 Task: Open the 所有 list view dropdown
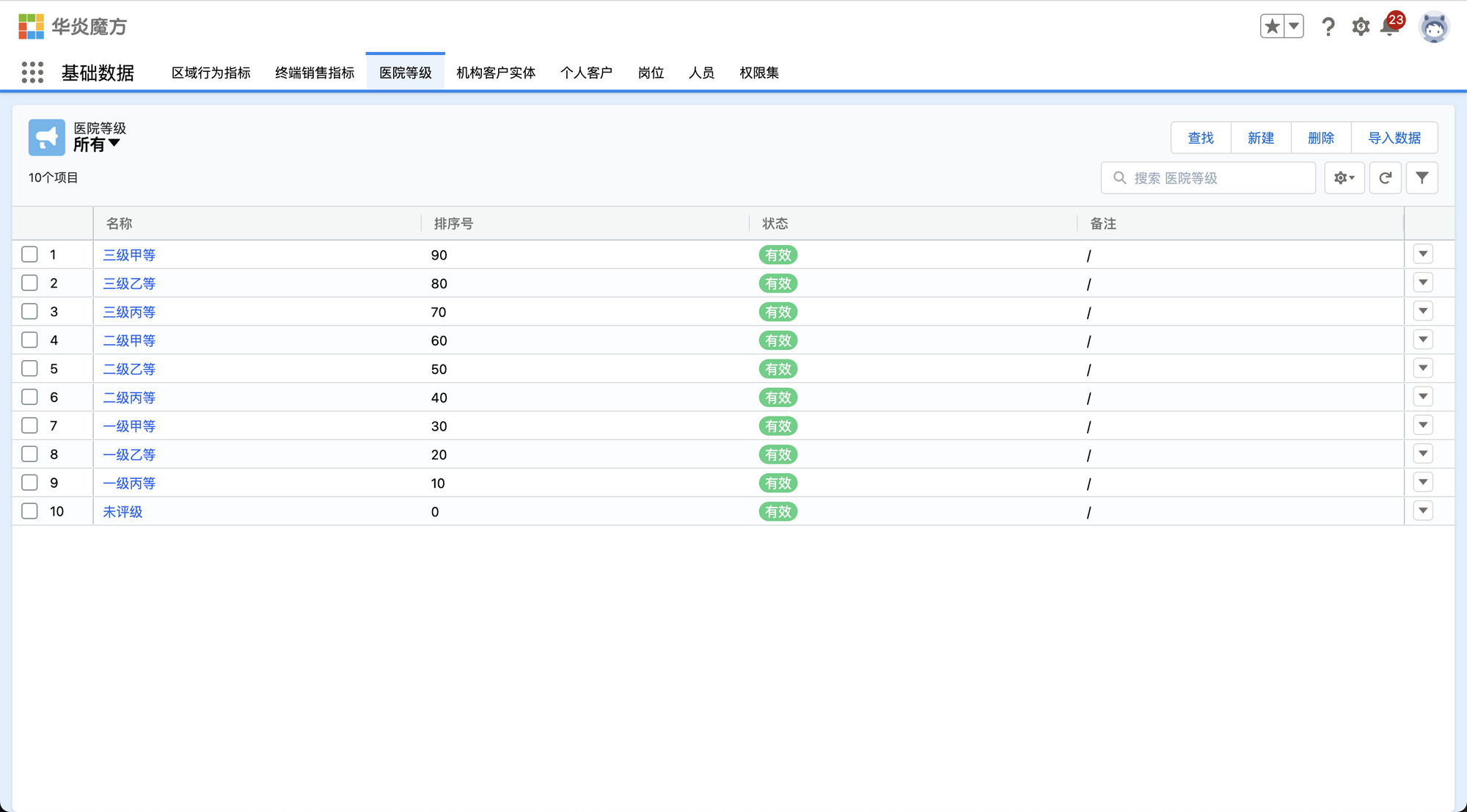tap(97, 145)
